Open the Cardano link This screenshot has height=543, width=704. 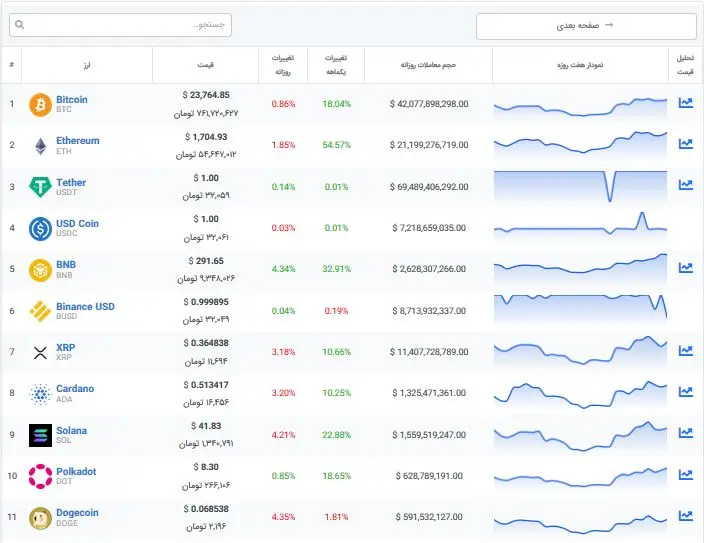pyautogui.click(x=75, y=388)
